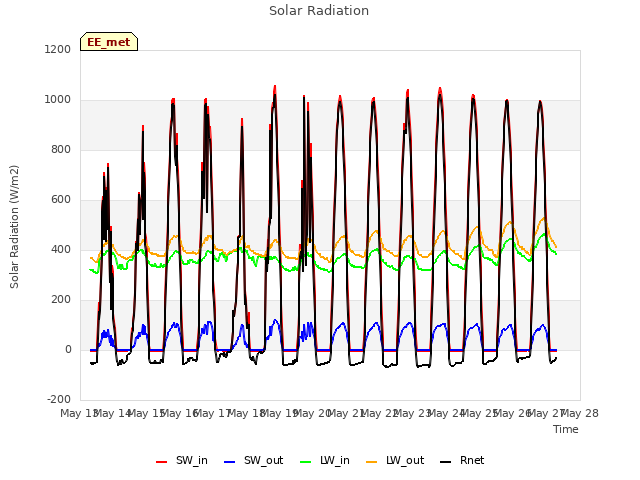Click the green LW_in legend swatch

point(305,462)
